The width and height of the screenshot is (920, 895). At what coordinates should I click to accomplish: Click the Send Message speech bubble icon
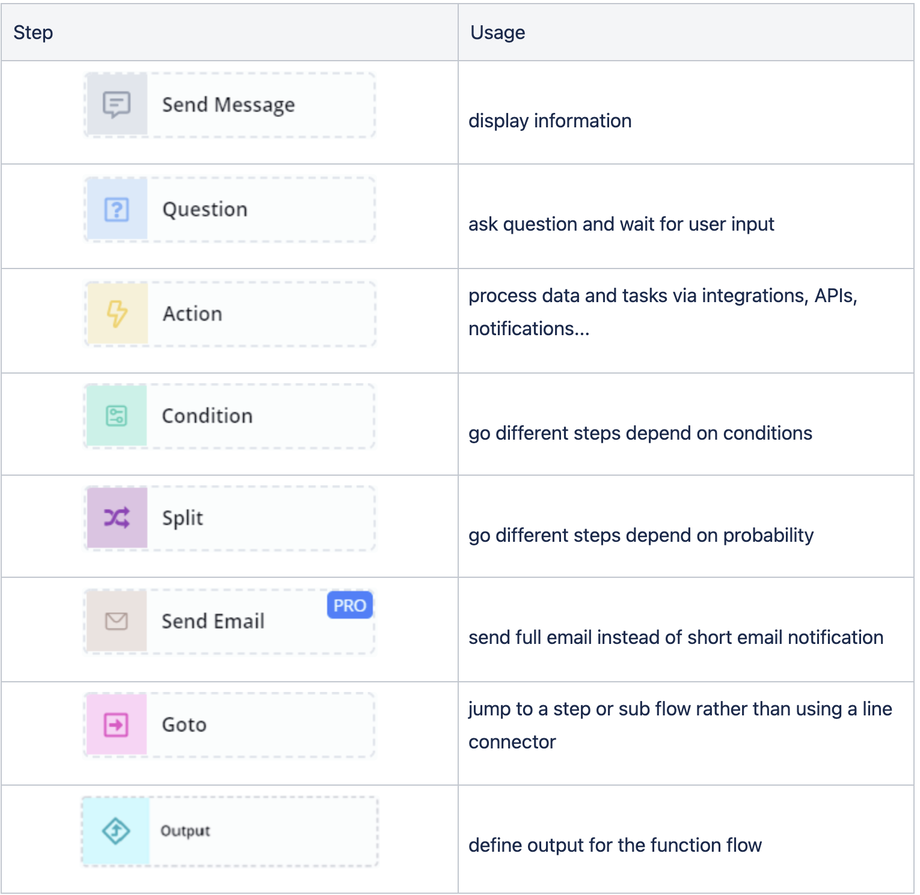coord(117,105)
